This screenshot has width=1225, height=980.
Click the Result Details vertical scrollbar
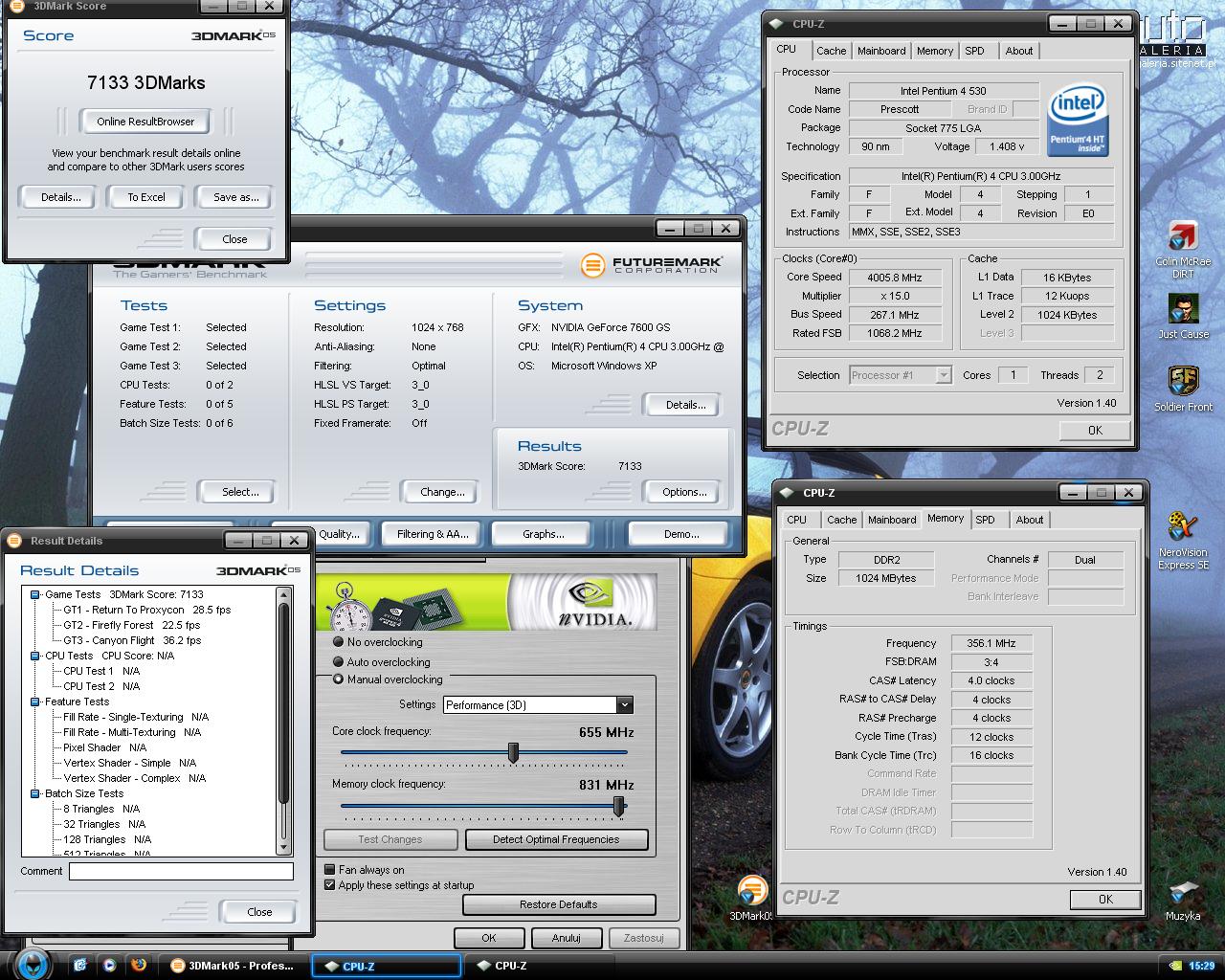click(x=283, y=721)
